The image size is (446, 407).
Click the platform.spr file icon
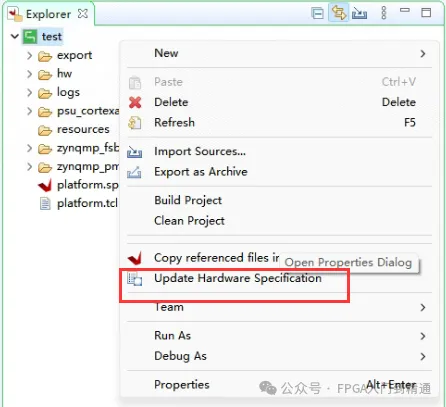pyautogui.click(x=45, y=185)
